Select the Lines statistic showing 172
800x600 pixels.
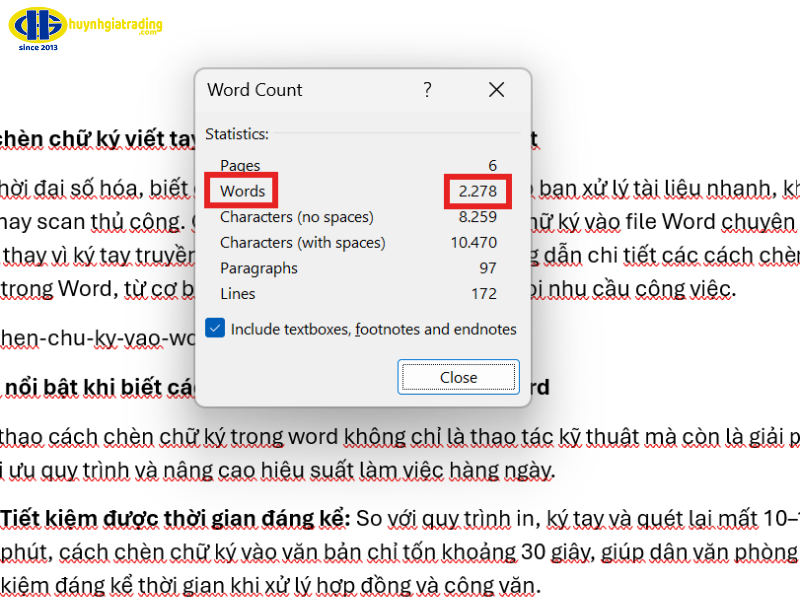(238, 293)
